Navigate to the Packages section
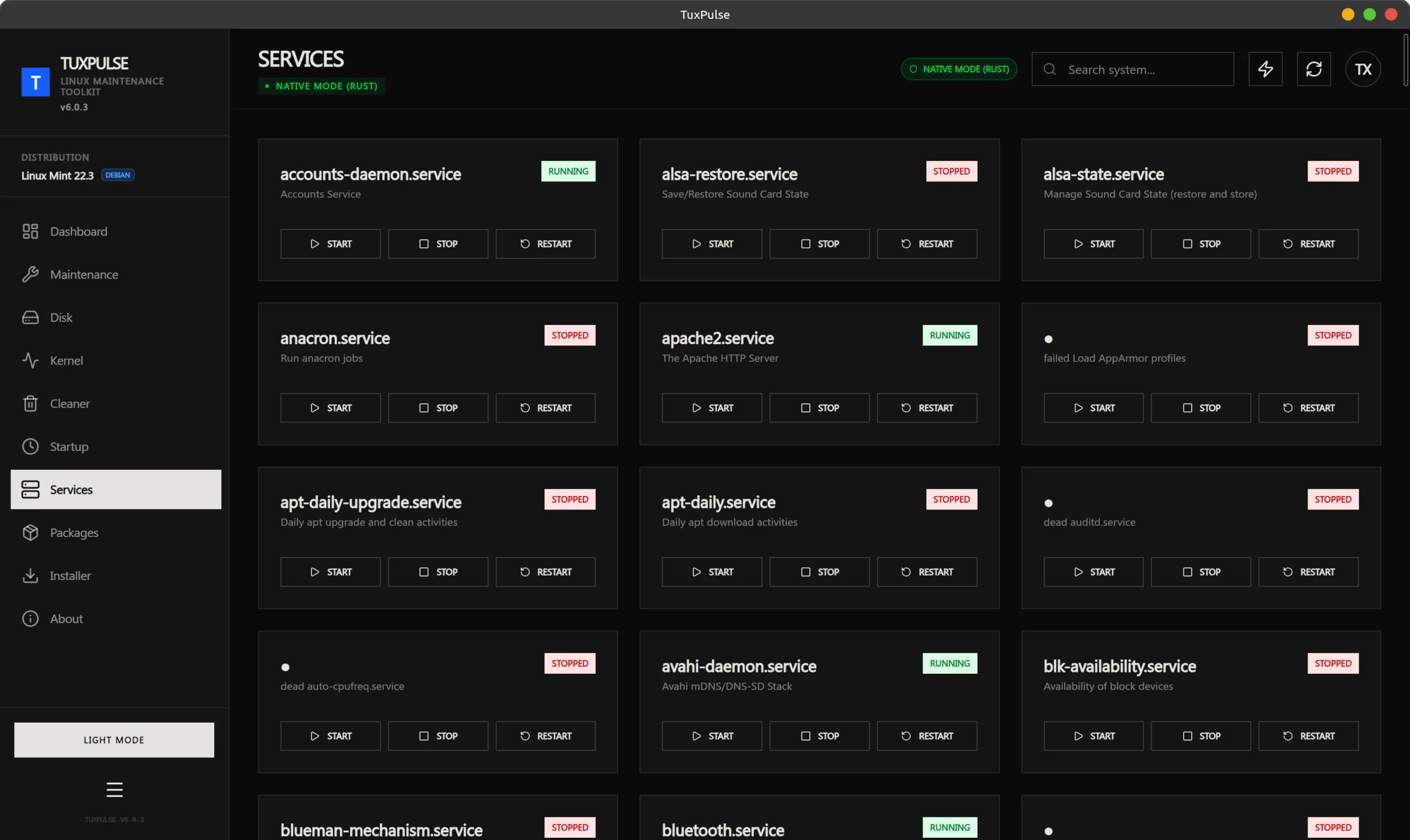Screen dimensions: 1410x840 pyautogui.click(x=74, y=533)
